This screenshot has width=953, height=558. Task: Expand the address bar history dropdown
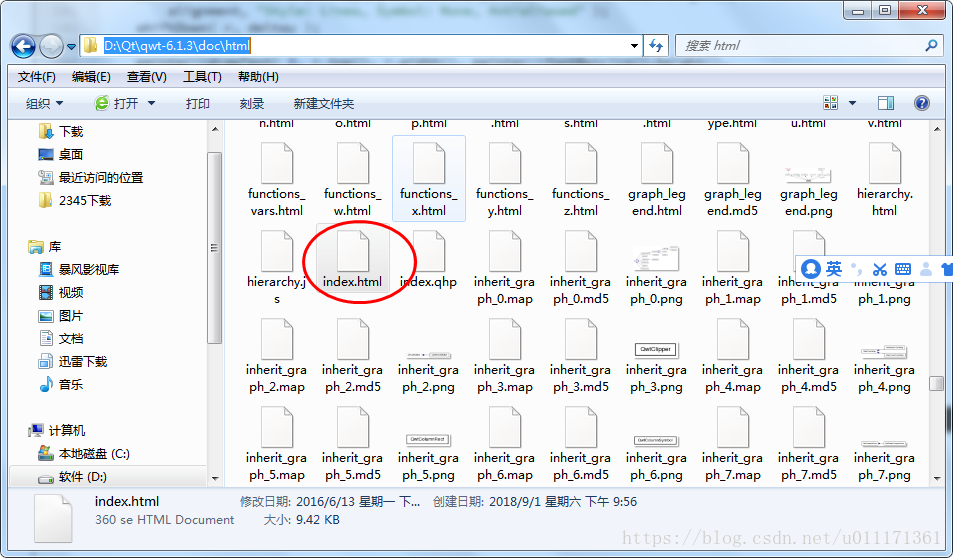pos(635,46)
